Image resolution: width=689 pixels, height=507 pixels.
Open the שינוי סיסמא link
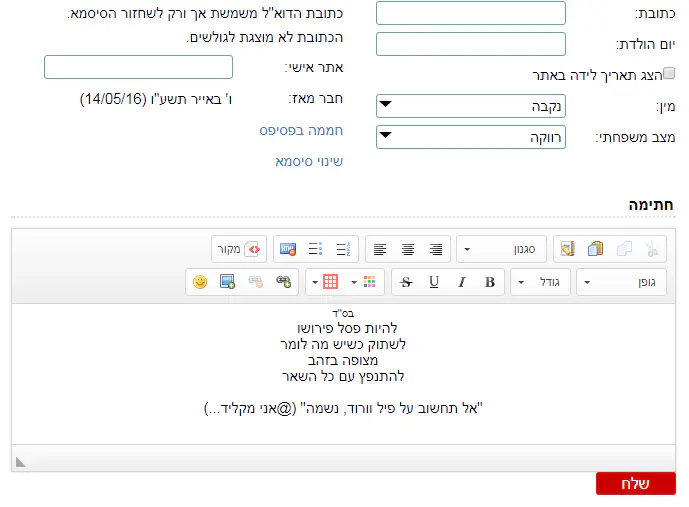[x=309, y=161]
